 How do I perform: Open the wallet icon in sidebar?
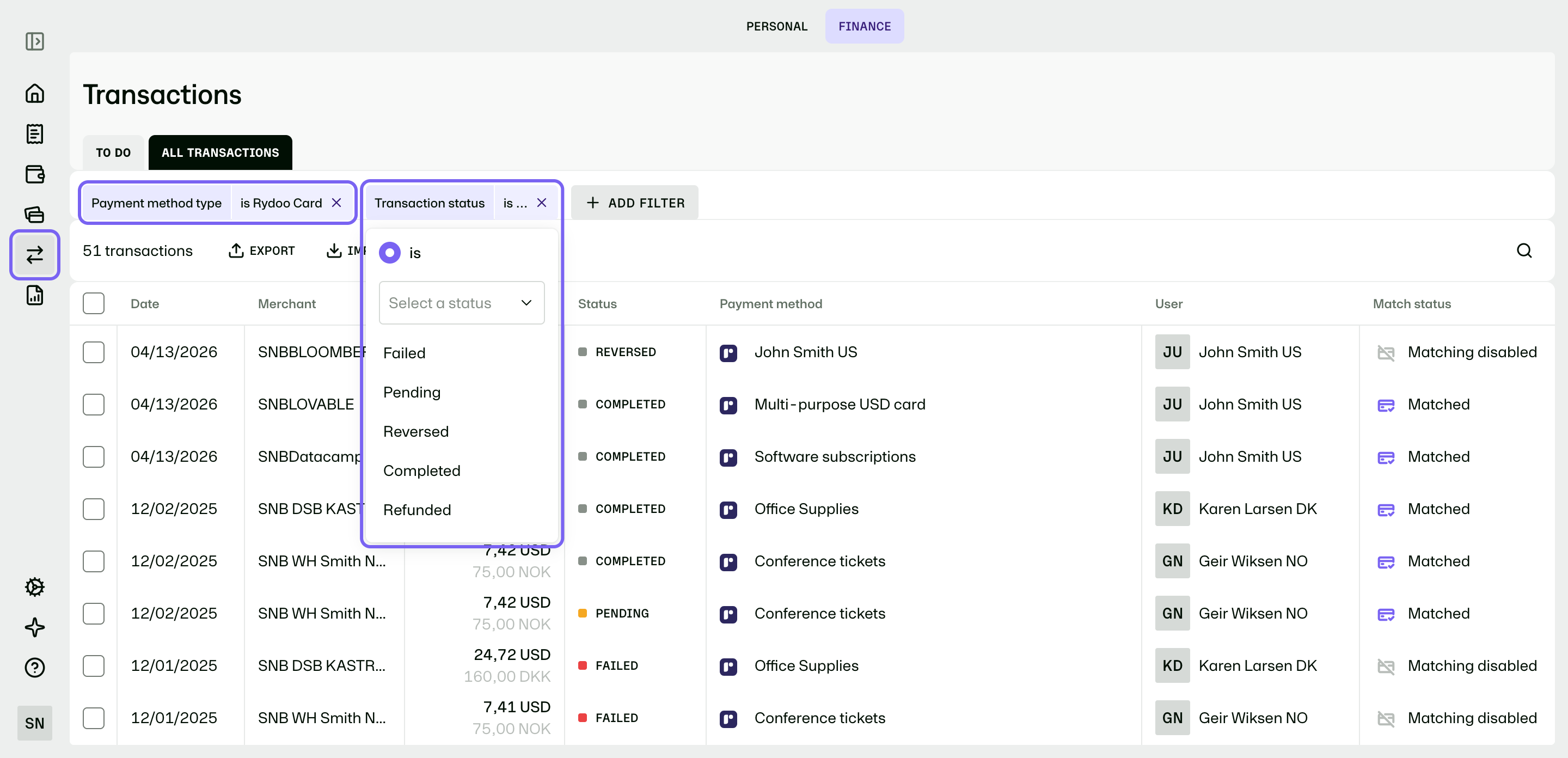click(35, 174)
